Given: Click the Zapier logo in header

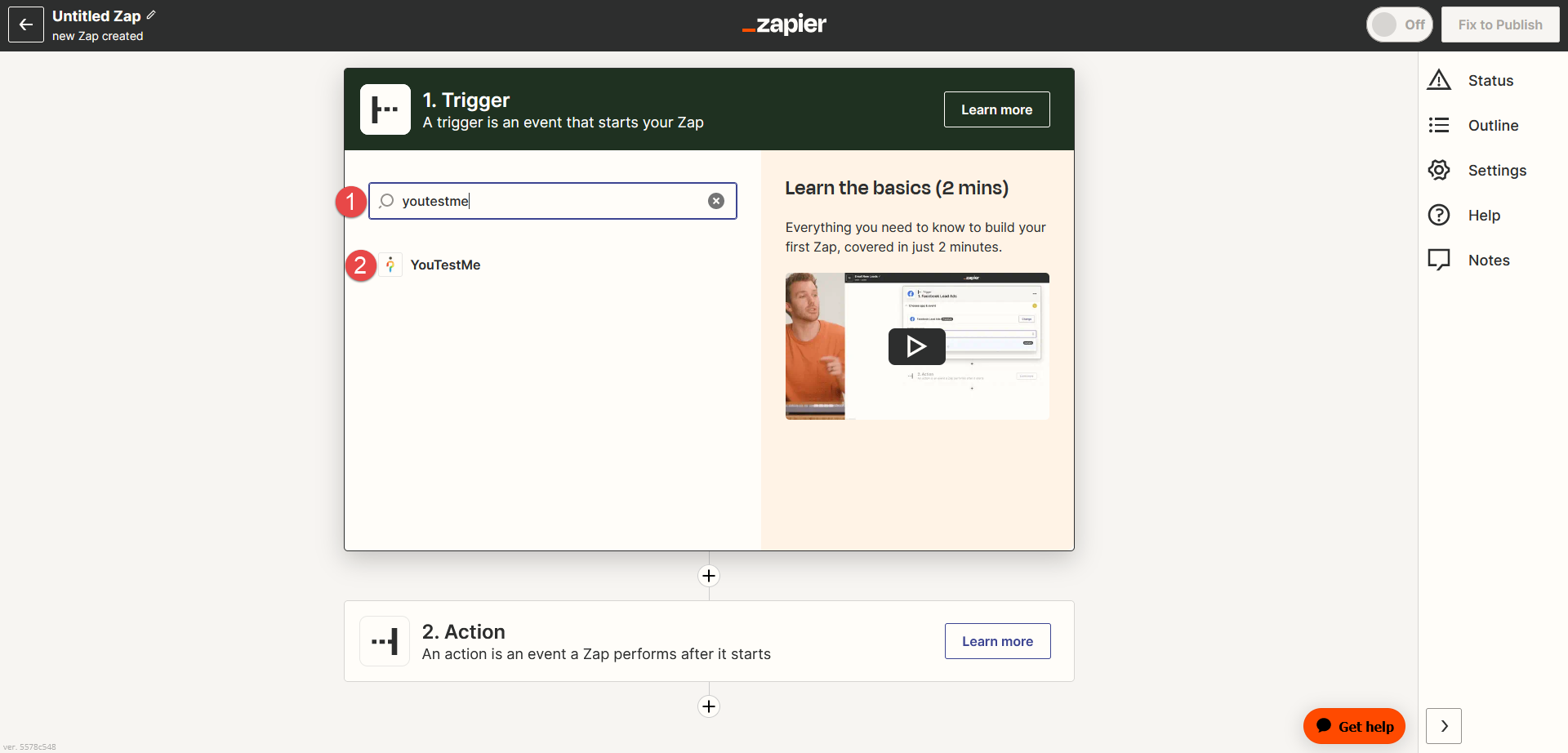Looking at the screenshot, I should point(784,25).
